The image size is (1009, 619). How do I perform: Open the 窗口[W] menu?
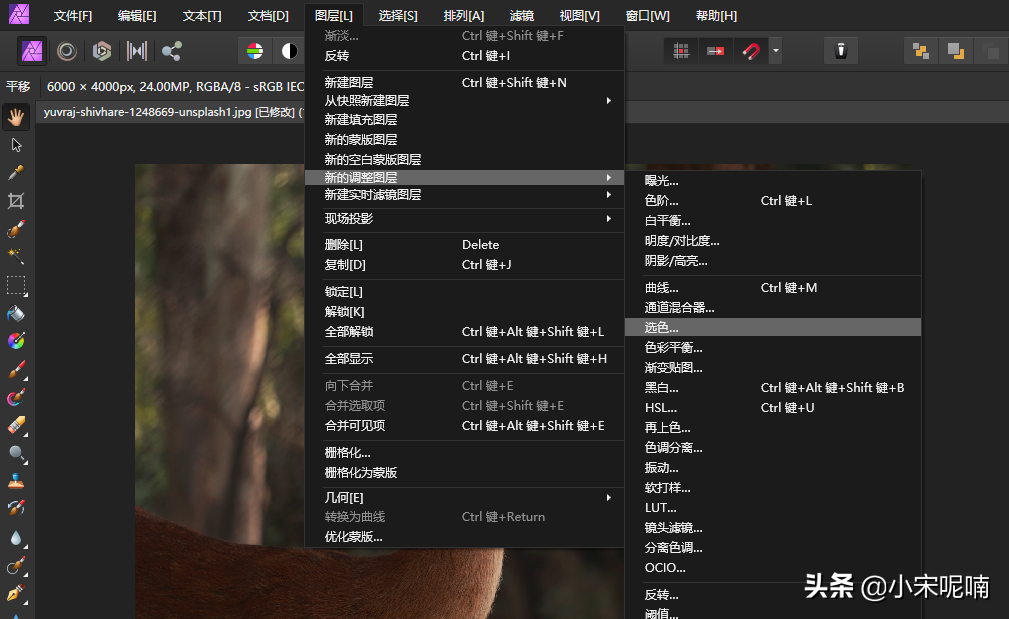pyautogui.click(x=647, y=15)
